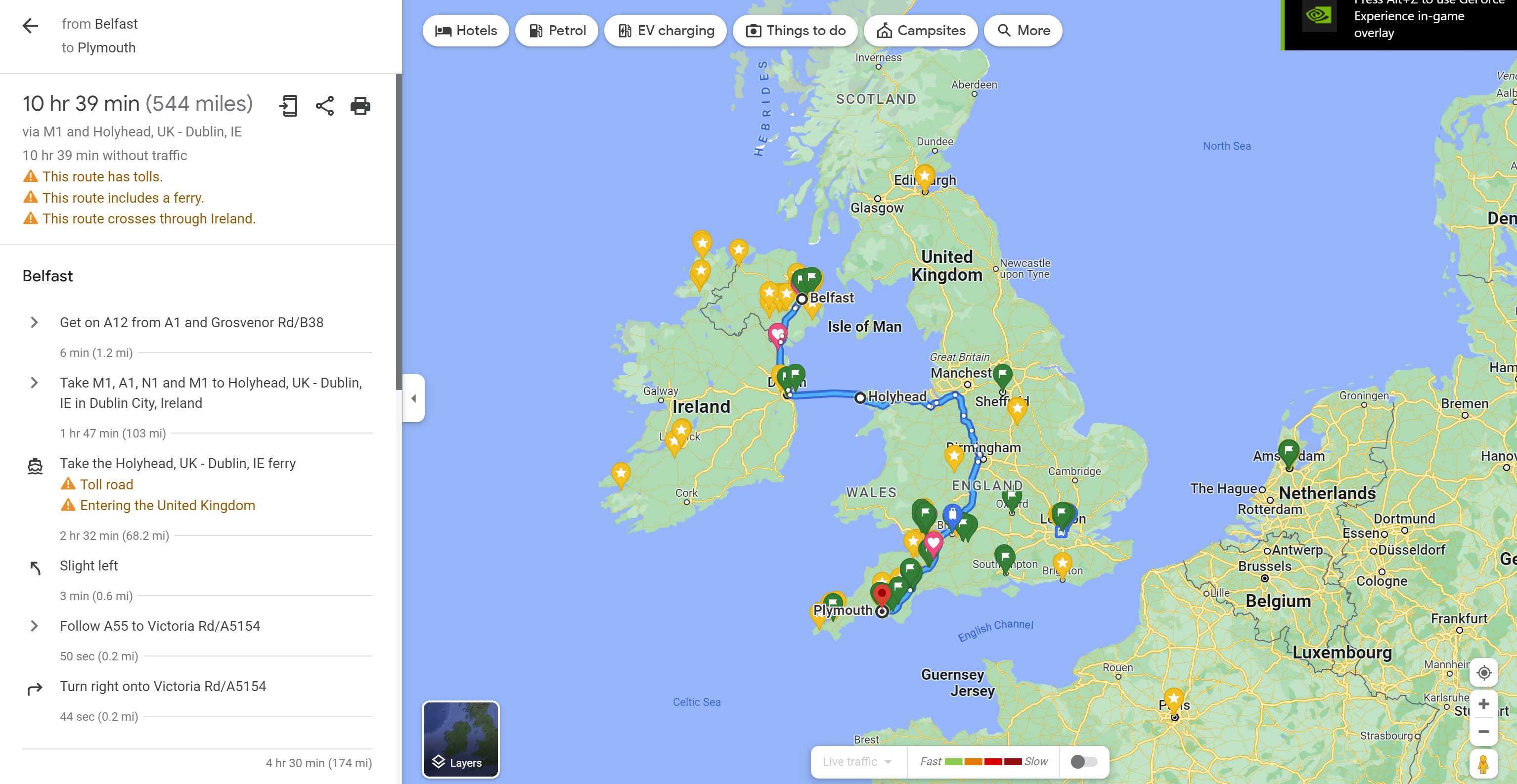Select the Hotels filter chip
The image size is (1517, 784).
click(466, 31)
